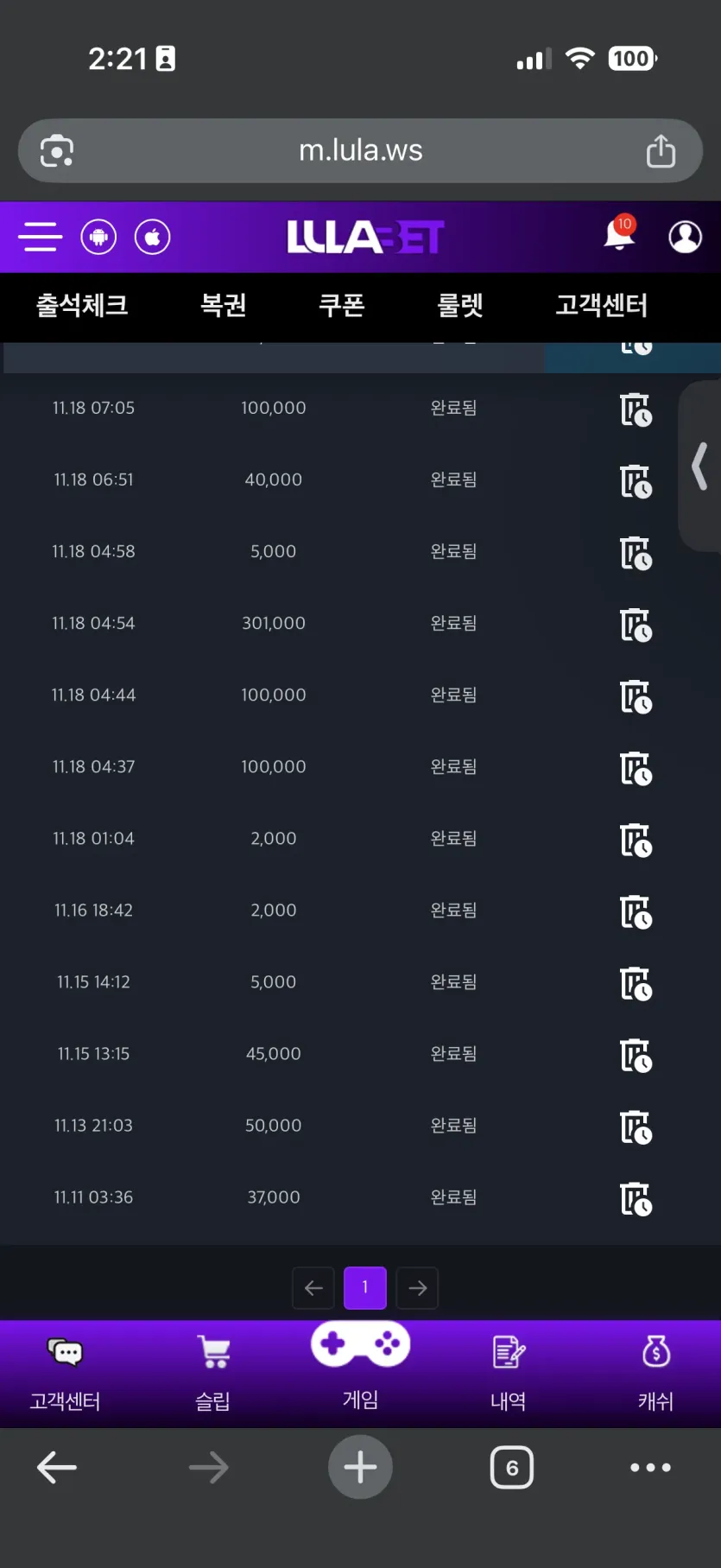Image resolution: width=721 pixels, height=1568 pixels.
Task: Open the 쿠폰 tab
Action: pos(342,305)
